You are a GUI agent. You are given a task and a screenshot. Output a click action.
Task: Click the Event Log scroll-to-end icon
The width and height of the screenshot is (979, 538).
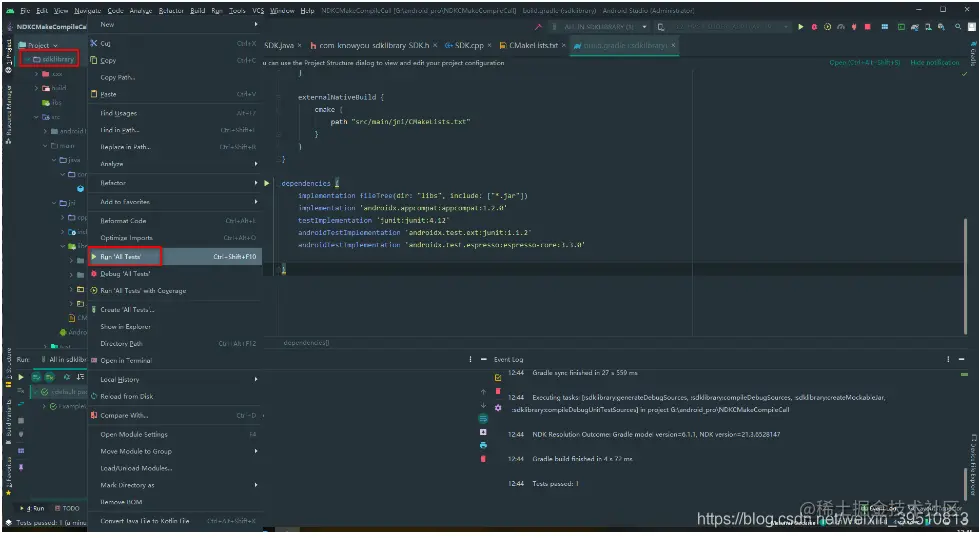tap(483, 432)
